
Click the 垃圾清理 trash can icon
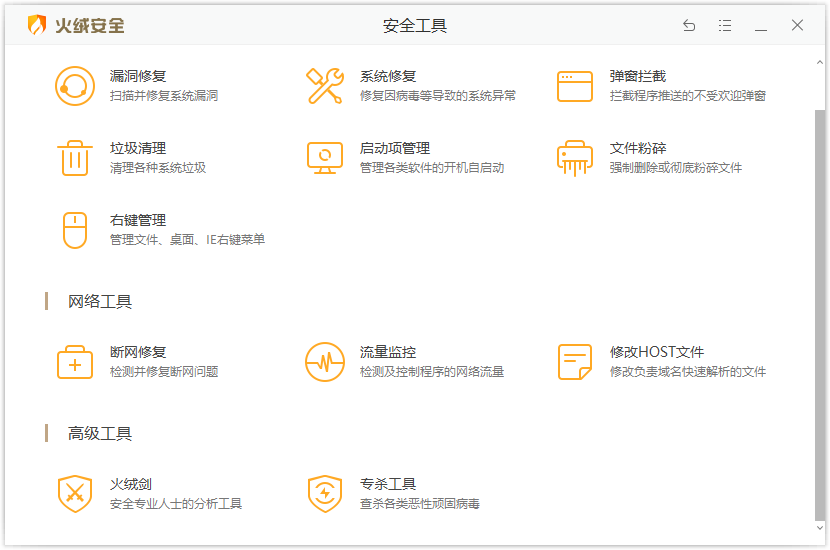pyautogui.click(x=74, y=158)
